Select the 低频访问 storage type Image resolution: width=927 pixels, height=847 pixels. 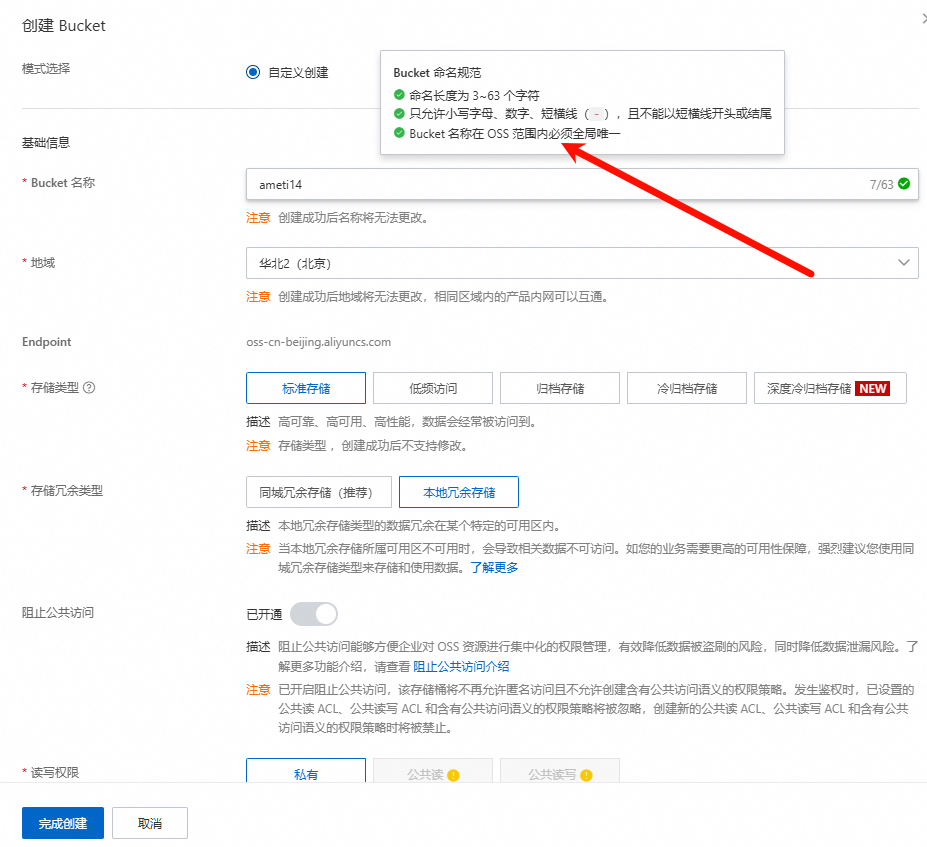click(433, 388)
